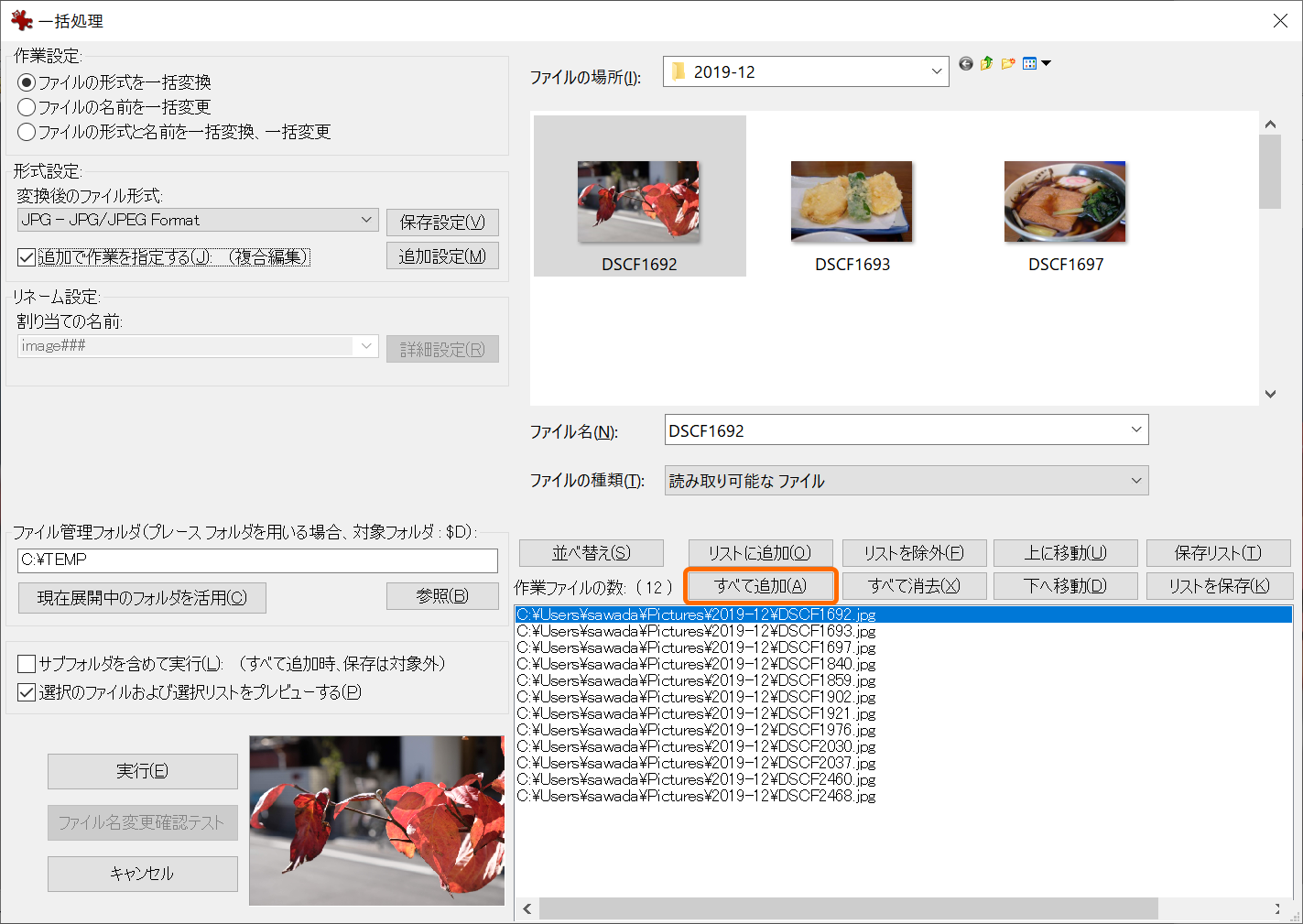Run processing with 実行(E) button
The width and height of the screenshot is (1303, 924).
coord(143,771)
